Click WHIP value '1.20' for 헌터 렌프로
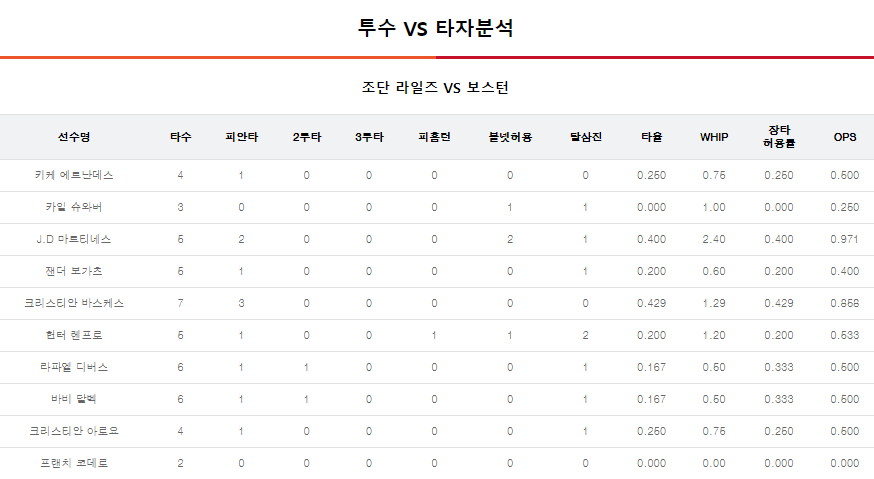Screen dimensions: 874x479 pyautogui.click(x=714, y=335)
